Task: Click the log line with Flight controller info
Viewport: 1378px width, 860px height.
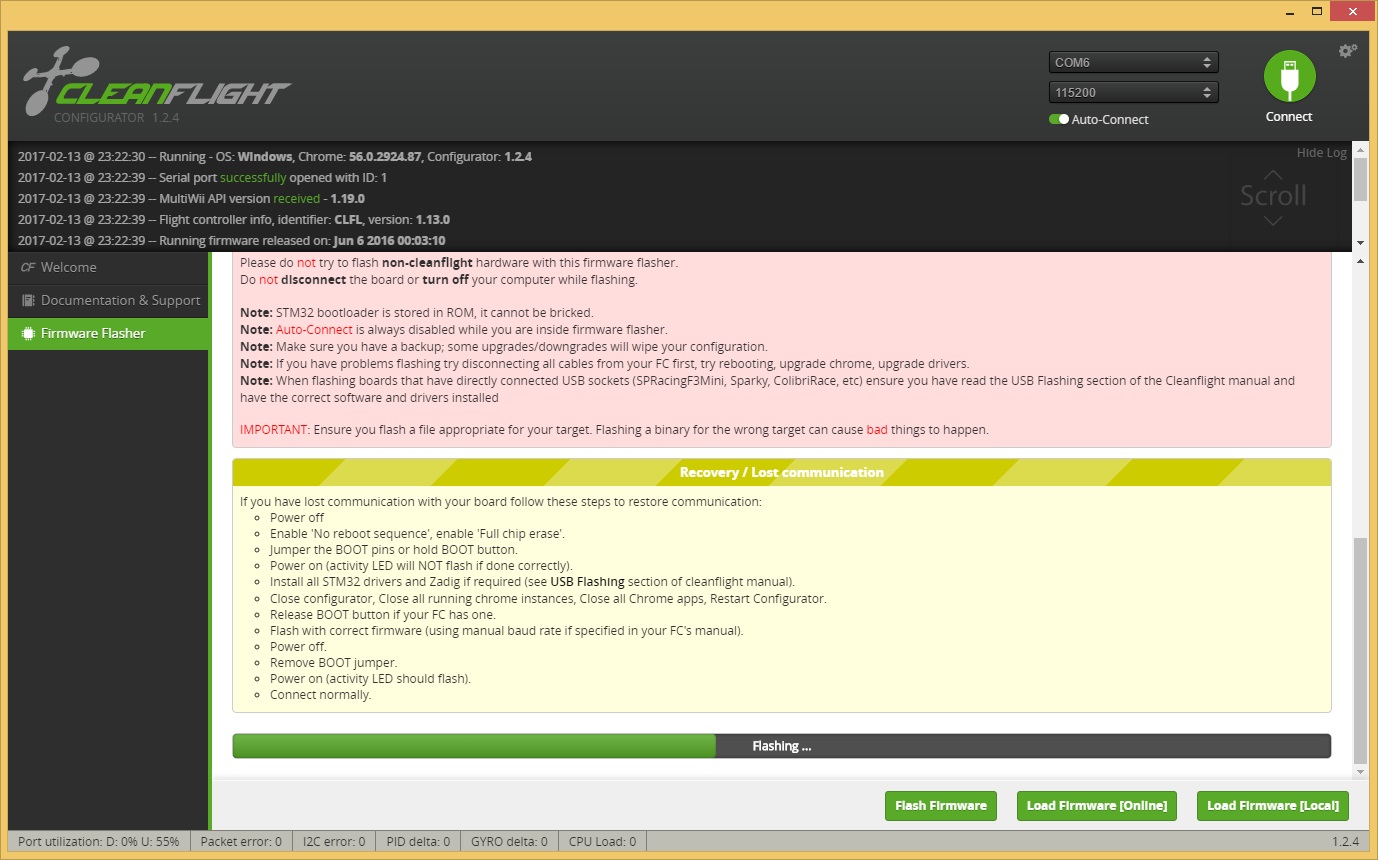Action: click(234, 219)
